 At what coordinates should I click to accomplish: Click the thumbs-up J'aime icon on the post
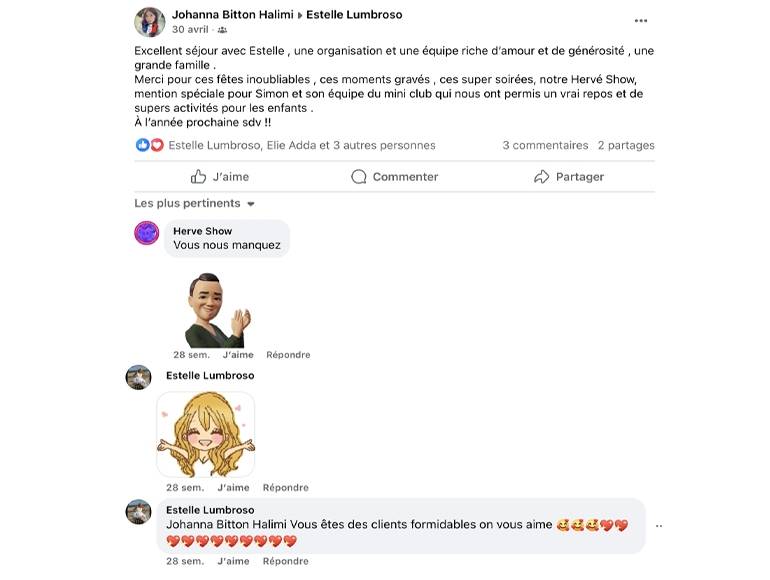coord(198,176)
